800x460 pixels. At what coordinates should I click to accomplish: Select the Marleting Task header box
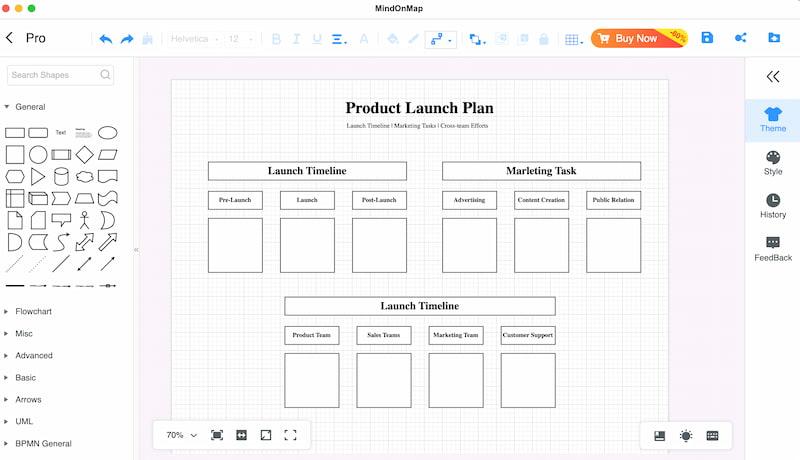coord(541,171)
